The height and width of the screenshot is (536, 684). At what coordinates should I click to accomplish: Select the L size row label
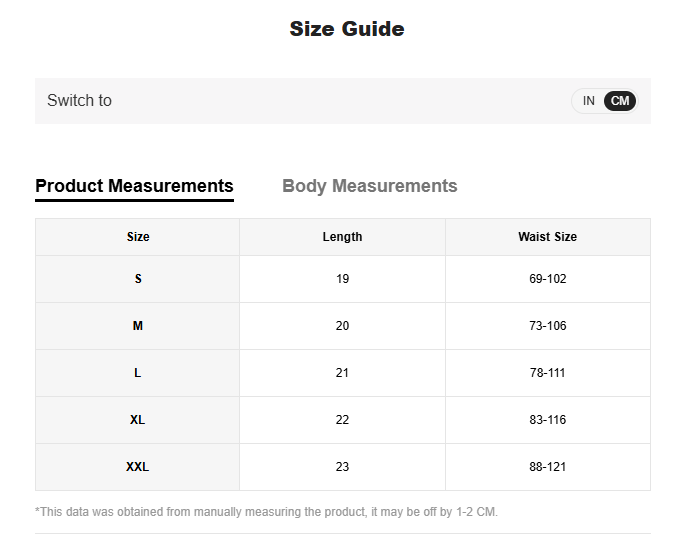[x=138, y=373]
